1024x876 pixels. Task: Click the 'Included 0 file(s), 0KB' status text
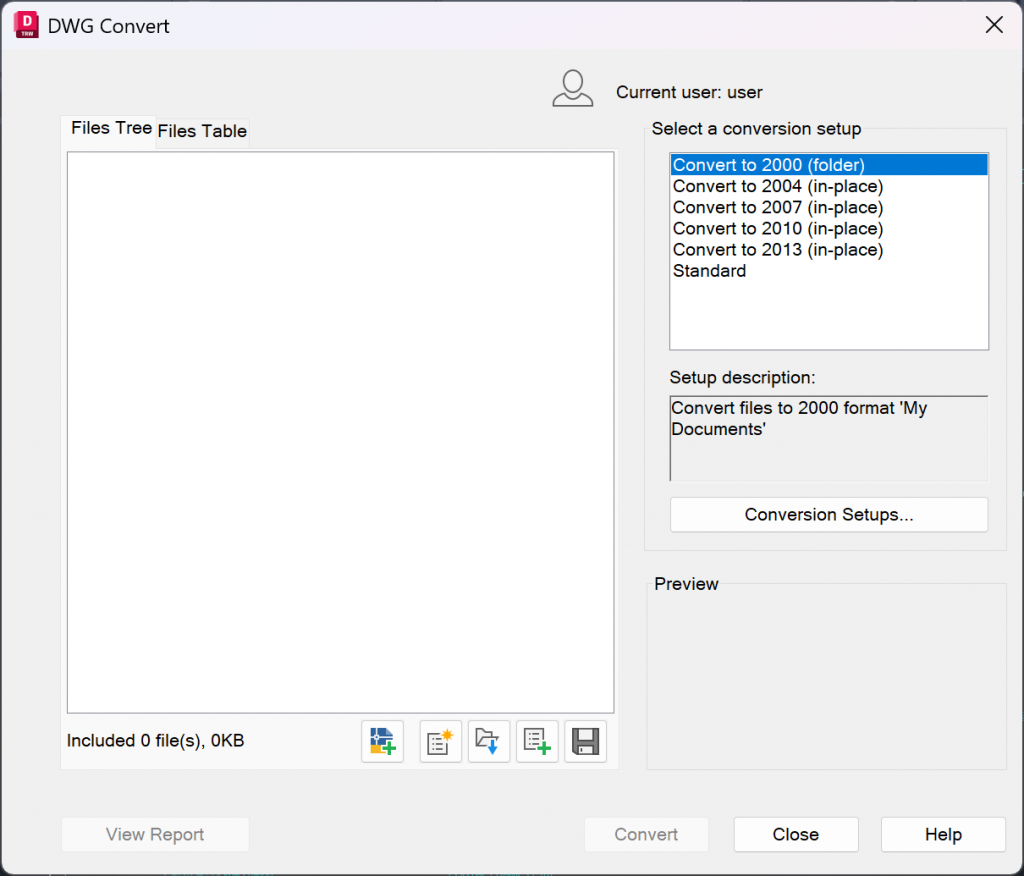(x=155, y=741)
